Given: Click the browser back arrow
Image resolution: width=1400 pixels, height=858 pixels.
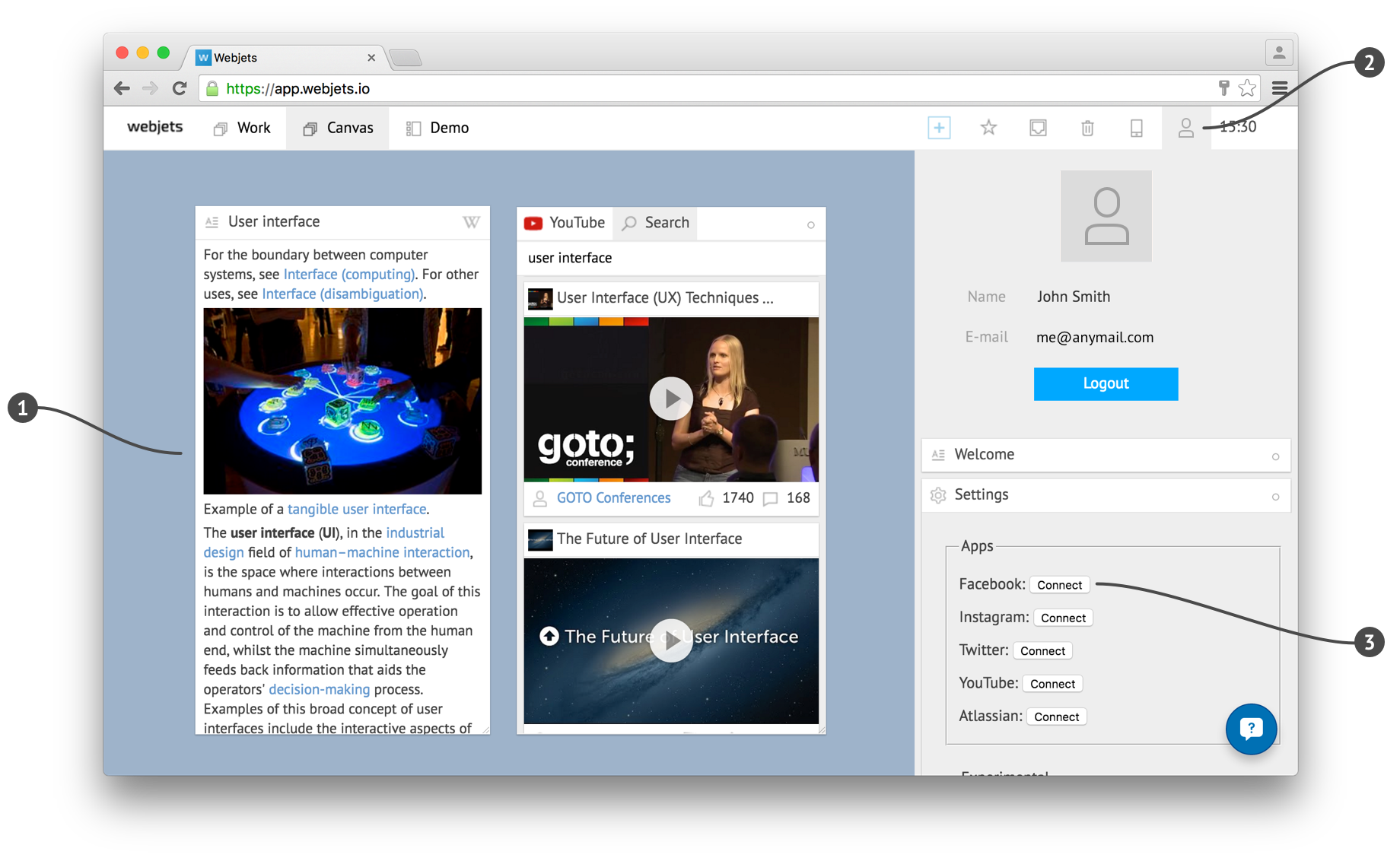Looking at the screenshot, I should (x=122, y=88).
